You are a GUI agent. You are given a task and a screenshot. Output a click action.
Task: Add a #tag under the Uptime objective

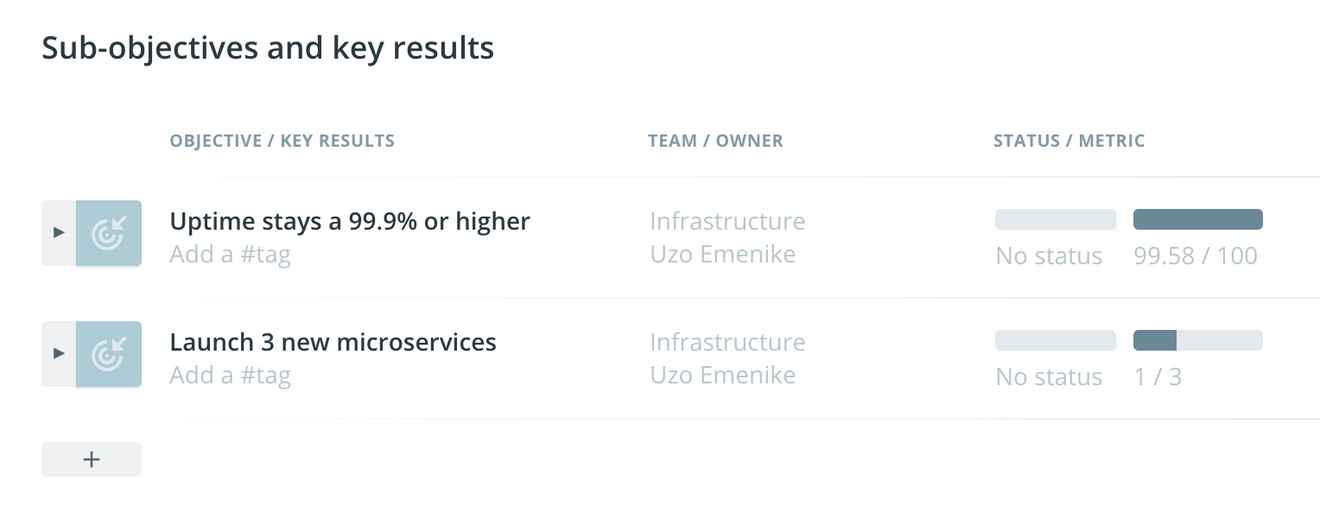230,255
